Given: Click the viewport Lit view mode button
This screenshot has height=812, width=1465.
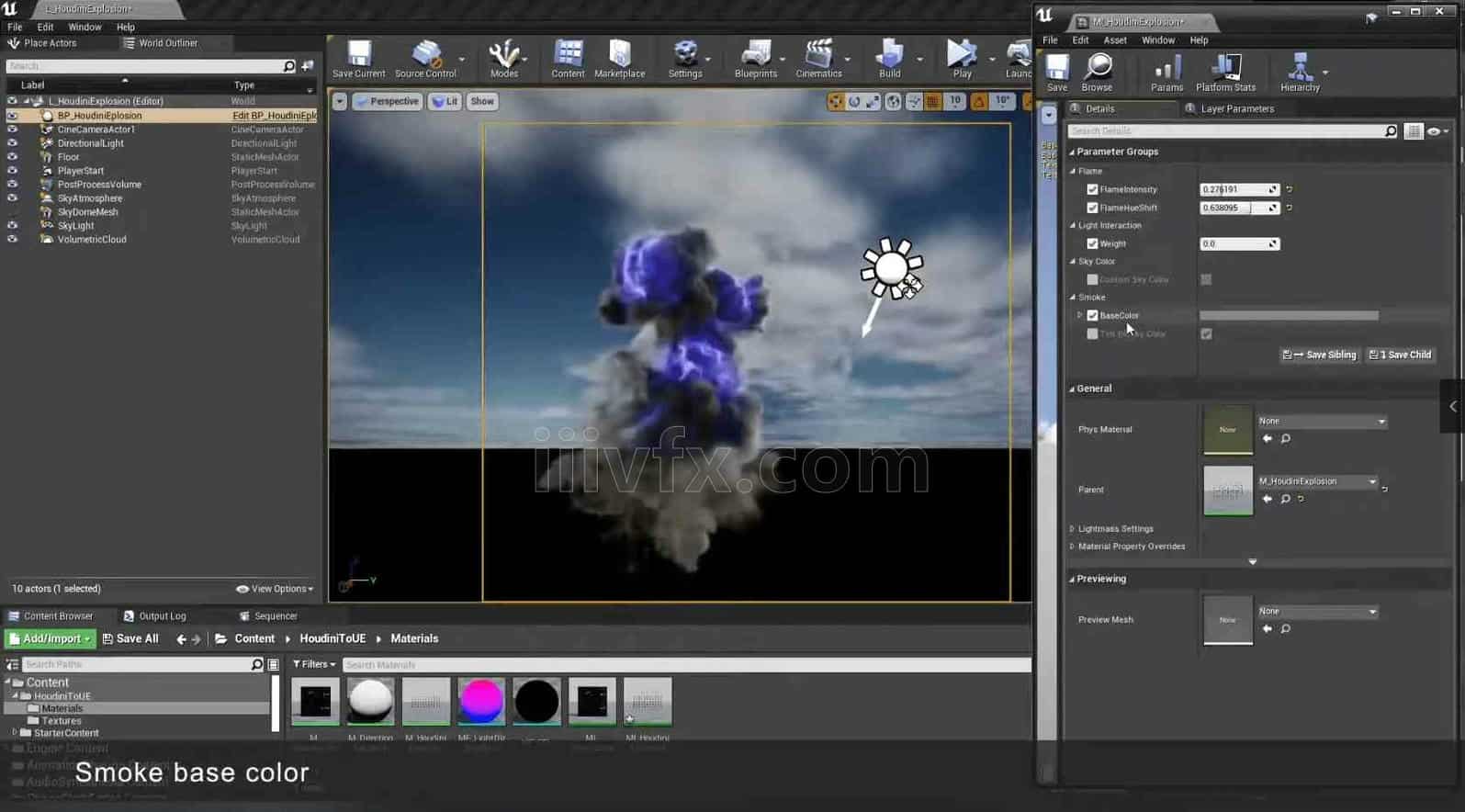Looking at the screenshot, I should click(445, 102).
